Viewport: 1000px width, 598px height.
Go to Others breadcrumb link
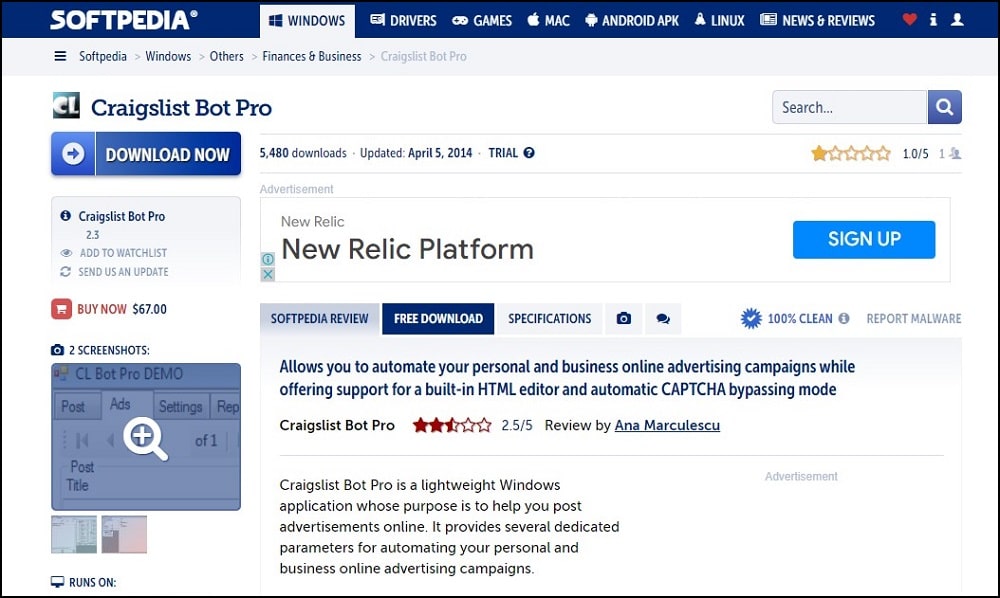point(226,56)
